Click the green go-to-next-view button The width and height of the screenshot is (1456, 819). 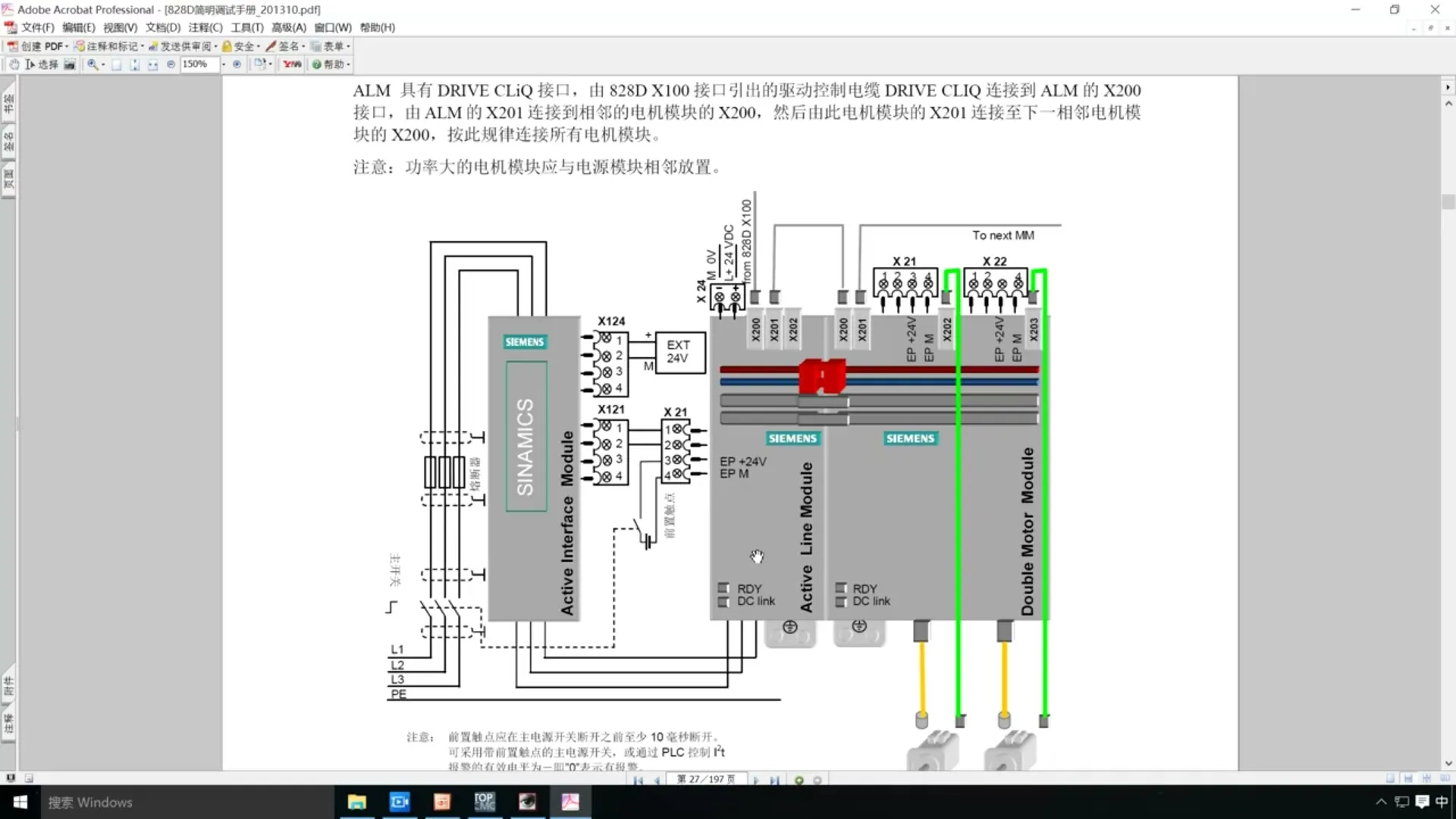(x=799, y=780)
